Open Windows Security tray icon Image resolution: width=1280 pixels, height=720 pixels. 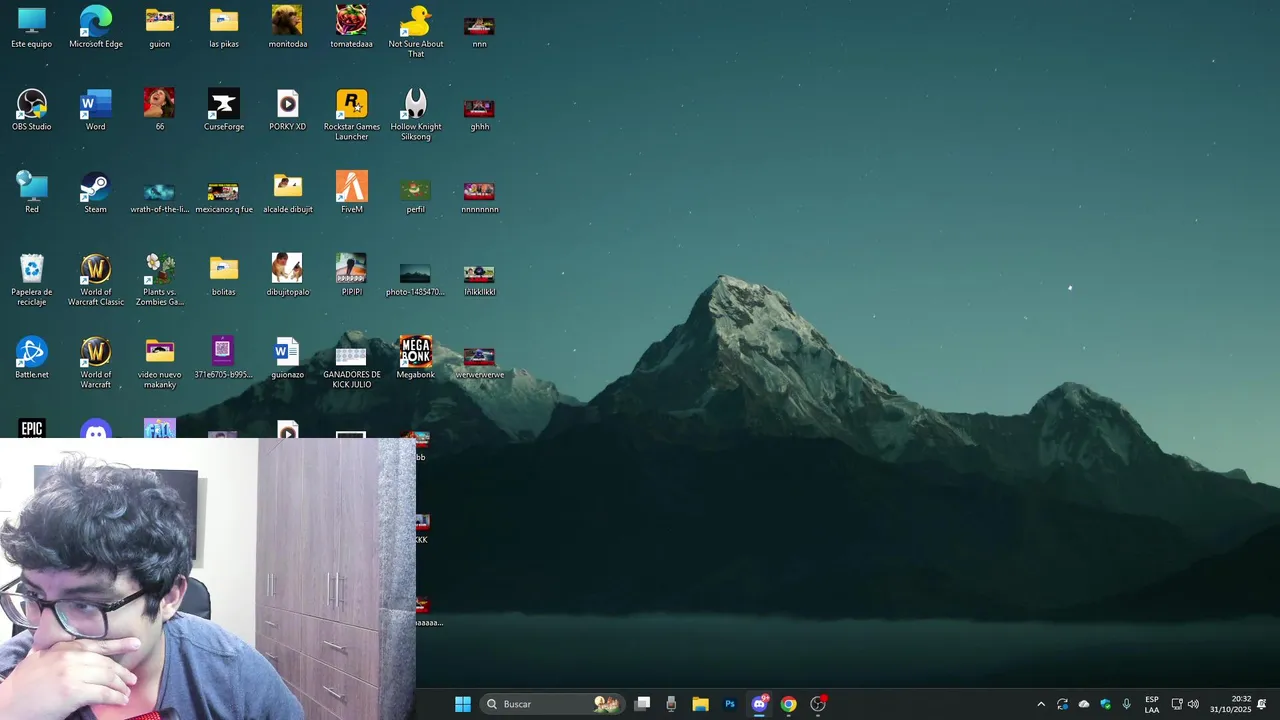click(1106, 704)
